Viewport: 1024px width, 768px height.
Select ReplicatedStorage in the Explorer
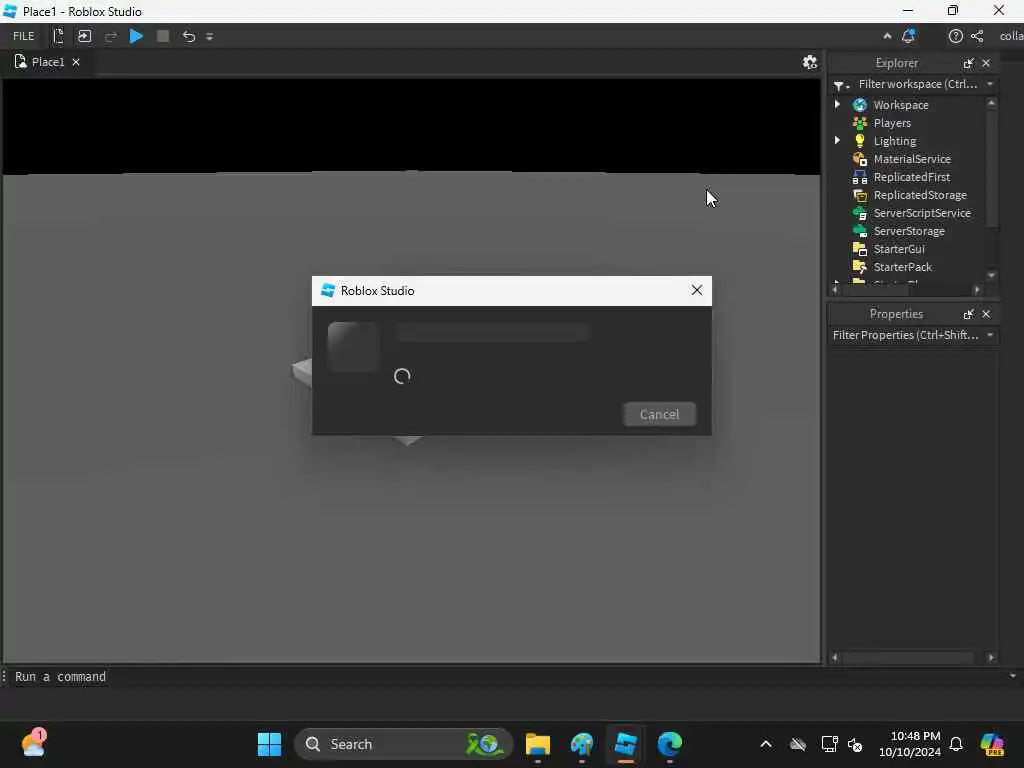(x=920, y=195)
